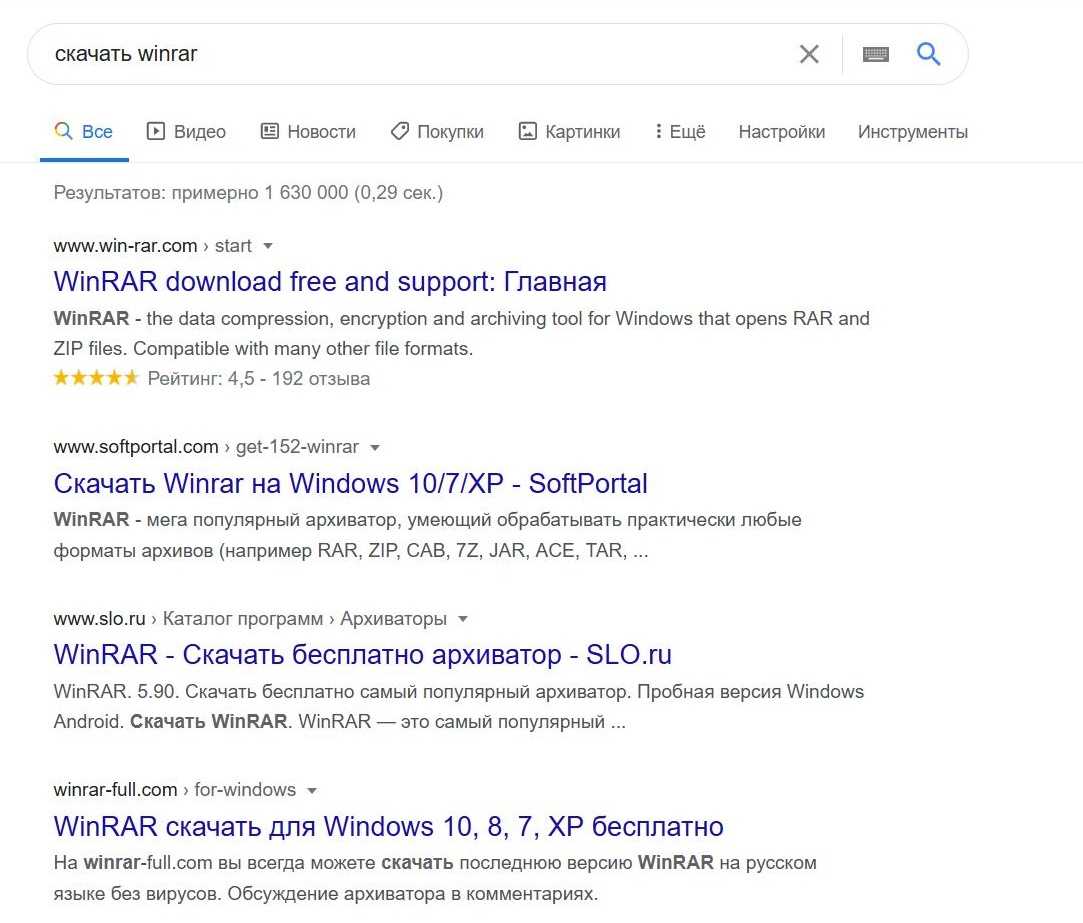Open the arrow menu beside www.slo.ru
The width and height of the screenshot is (1083, 923).
tap(462, 619)
